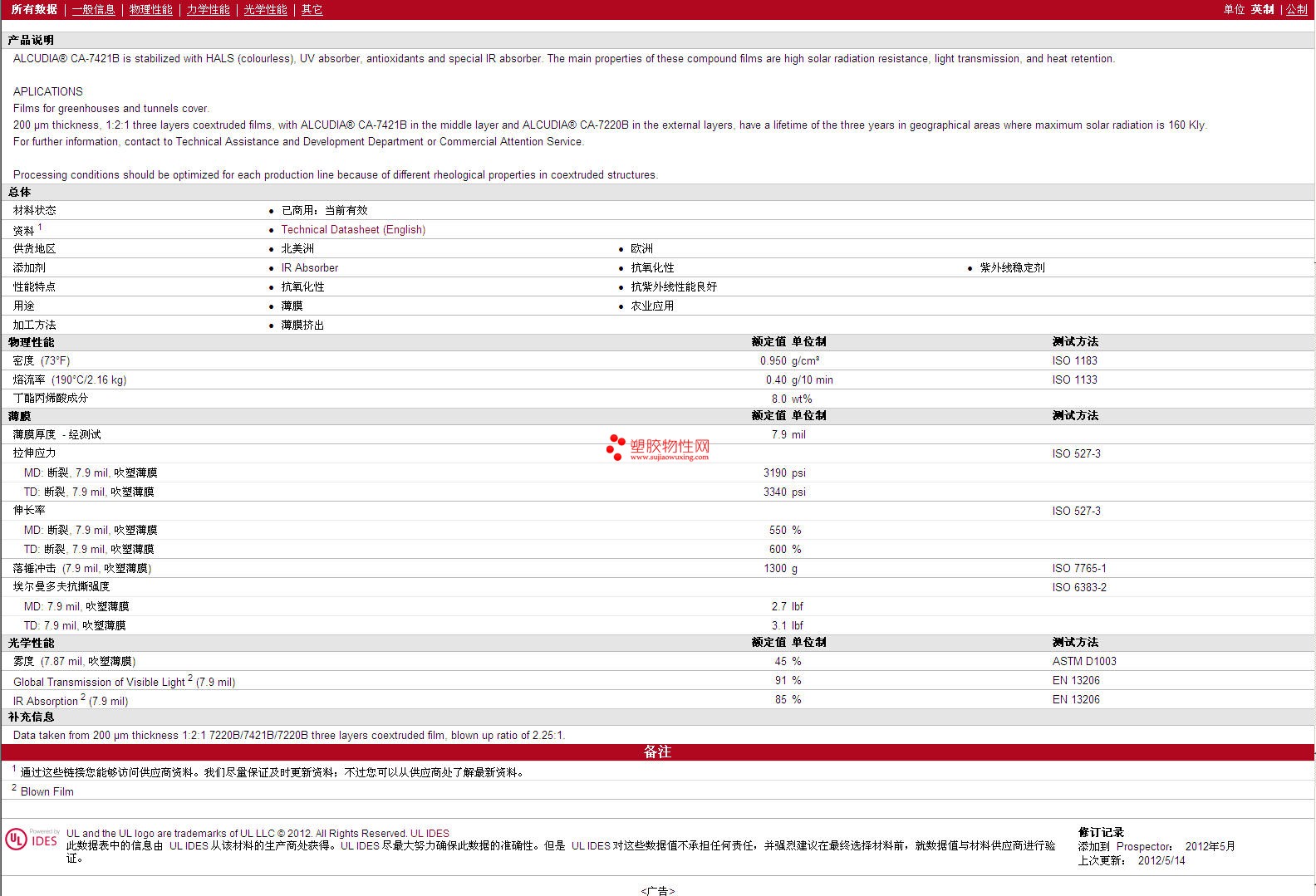This screenshot has width=1316, height=896.
Task: Click density value 0.950
Action: coord(773,361)
